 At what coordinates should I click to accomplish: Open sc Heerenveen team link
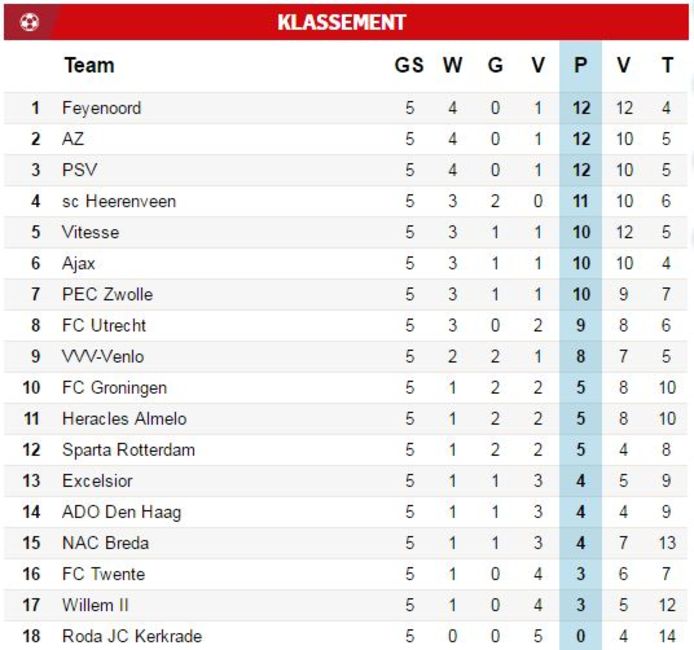coord(118,201)
